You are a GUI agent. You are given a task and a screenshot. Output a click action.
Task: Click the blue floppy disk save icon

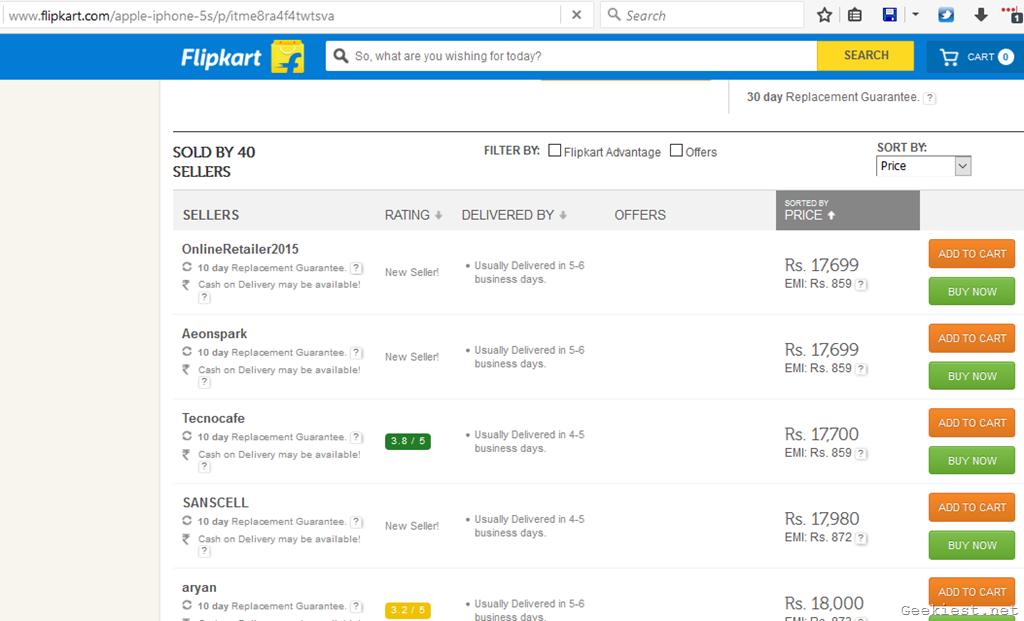(889, 15)
